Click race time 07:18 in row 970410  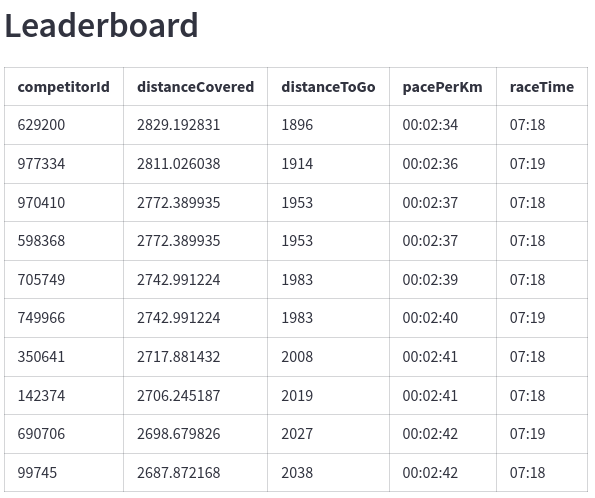pyautogui.click(x=527, y=203)
